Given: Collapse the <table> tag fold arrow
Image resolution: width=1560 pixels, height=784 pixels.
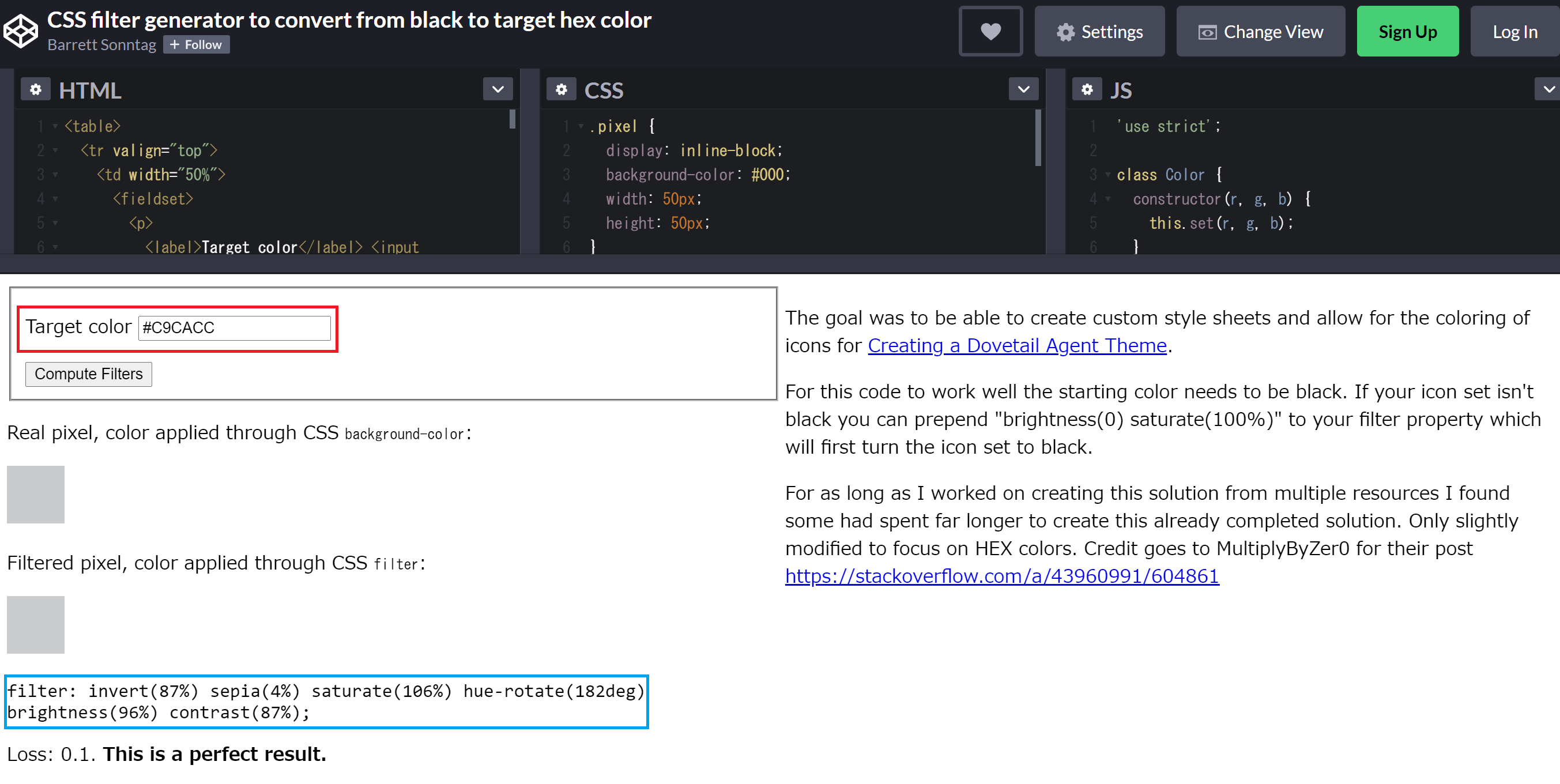Looking at the screenshot, I should click(x=55, y=126).
